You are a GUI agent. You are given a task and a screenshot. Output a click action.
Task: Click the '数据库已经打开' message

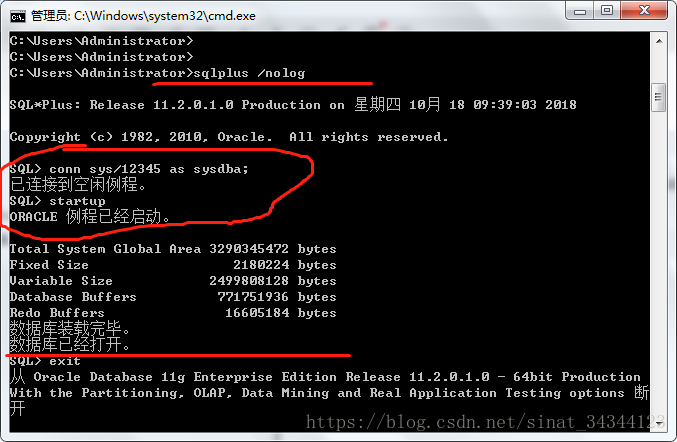click(70, 345)
